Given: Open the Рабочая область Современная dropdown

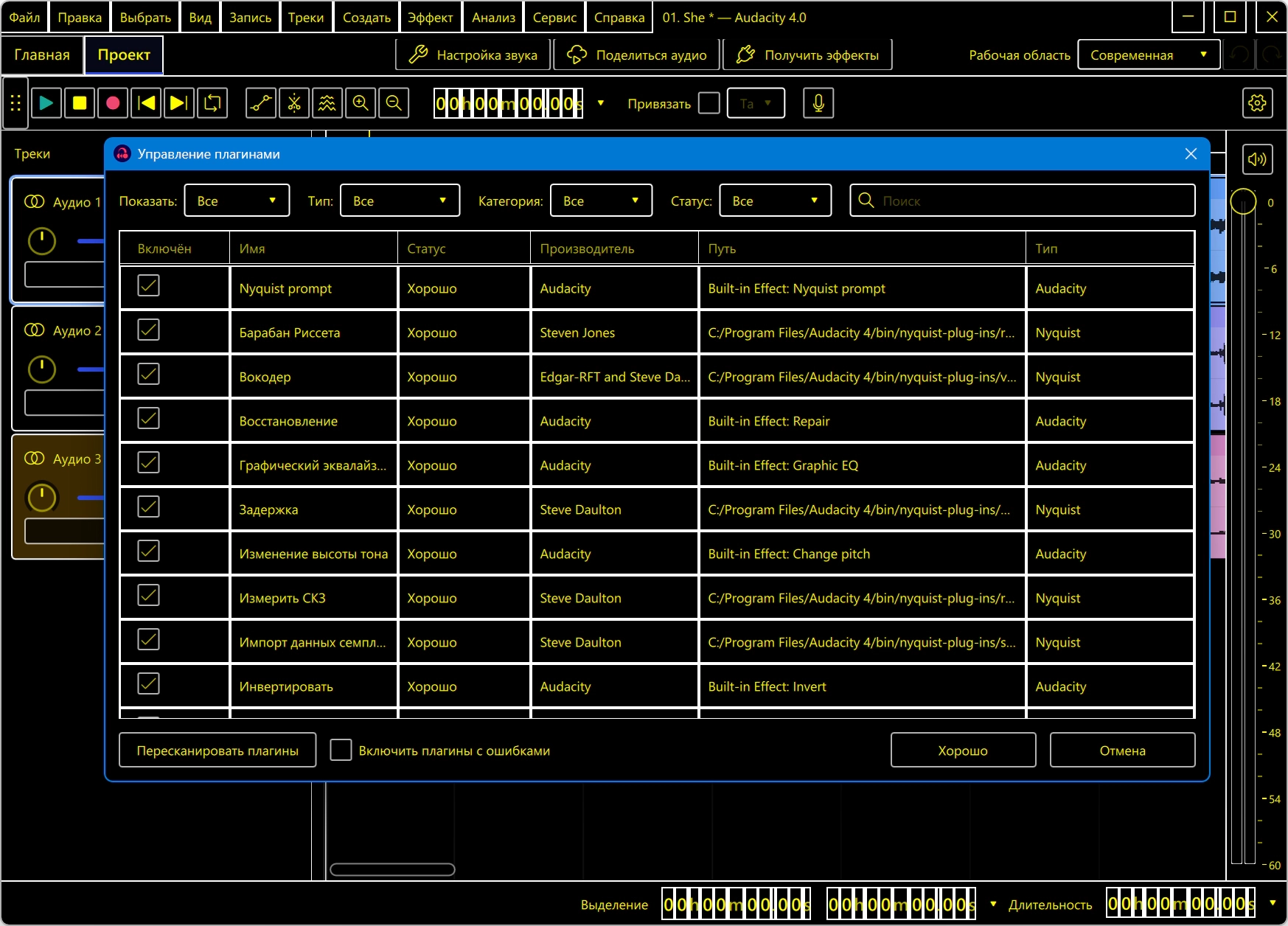Looking at the screenshot, I should point(1148,55).
